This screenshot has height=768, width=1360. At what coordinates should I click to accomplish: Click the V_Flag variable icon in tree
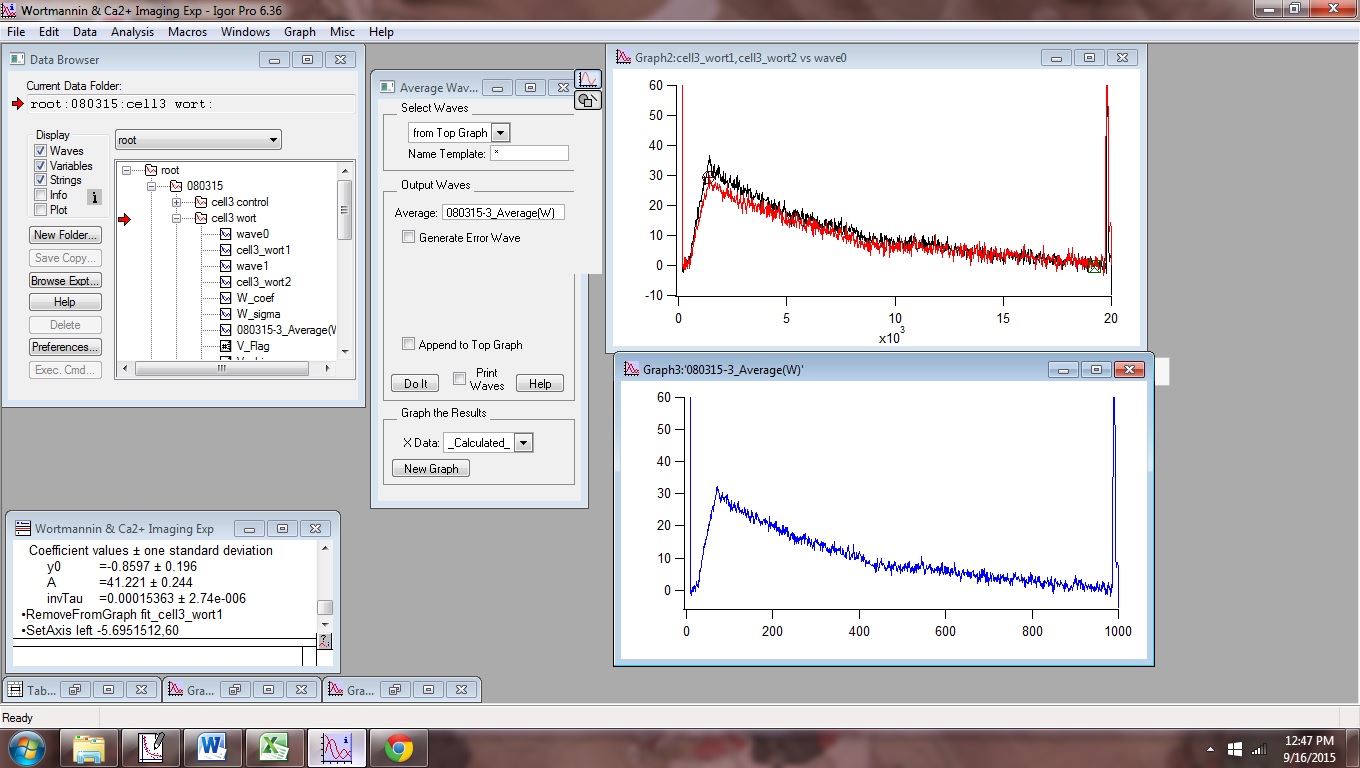point(225,346)
